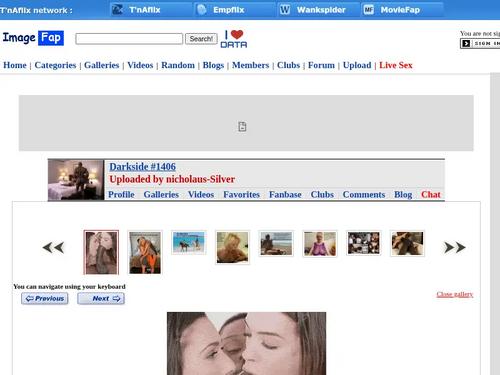Open the I love DATA icon
Screen dimensions: 500x375
click(234, 39)
